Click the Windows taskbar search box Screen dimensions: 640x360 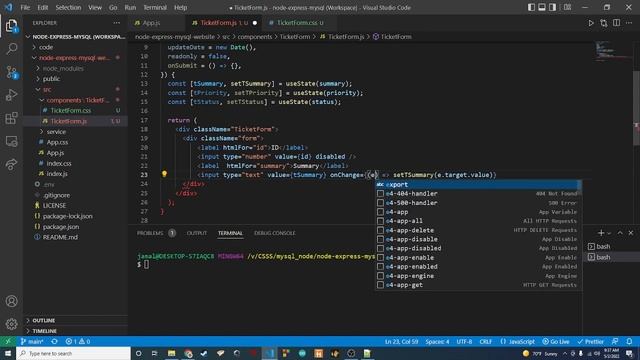(x=73, y=353)
